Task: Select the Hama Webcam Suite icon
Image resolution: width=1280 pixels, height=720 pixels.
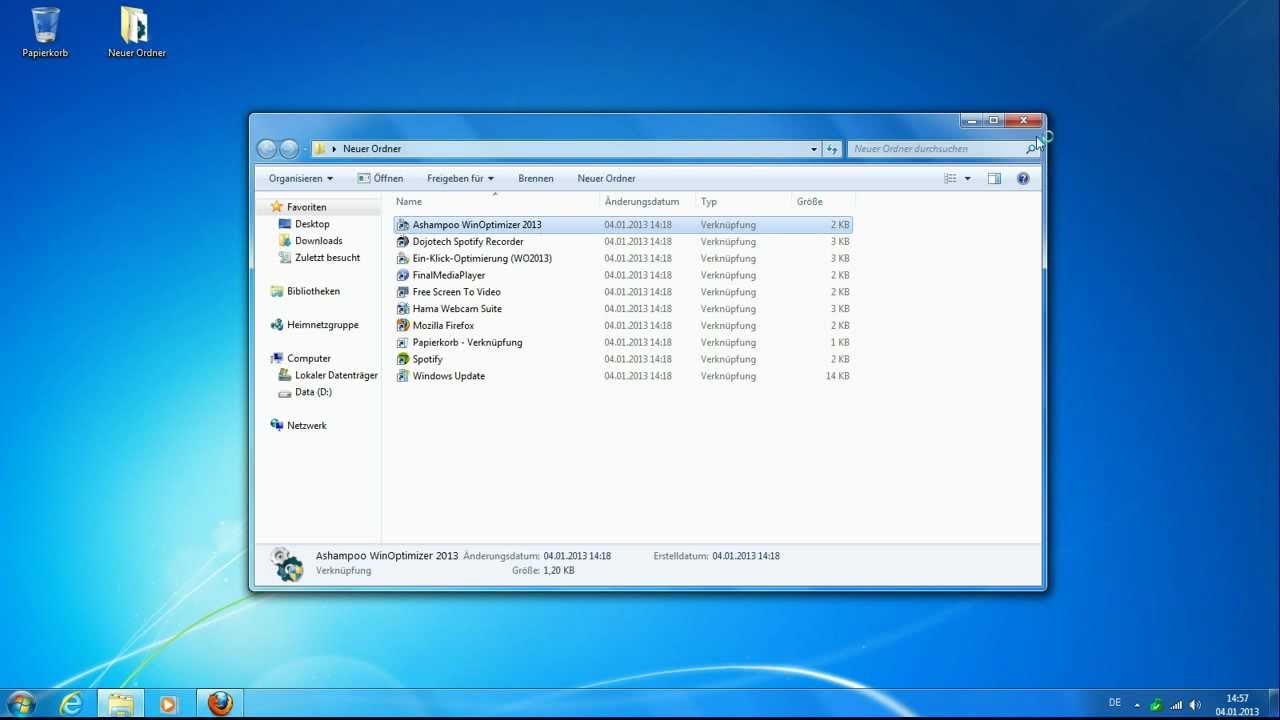Action: pos(403,309)
